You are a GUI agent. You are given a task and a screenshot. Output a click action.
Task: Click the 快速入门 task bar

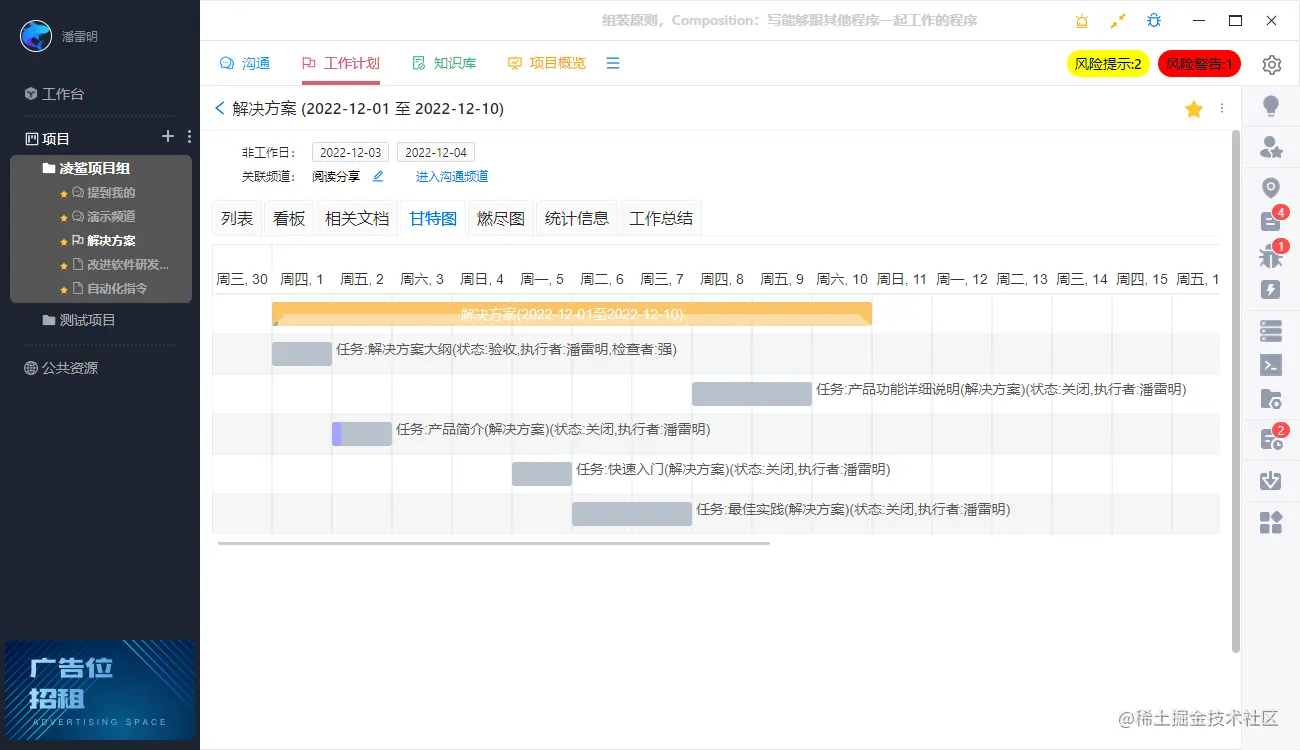[542, 474]
